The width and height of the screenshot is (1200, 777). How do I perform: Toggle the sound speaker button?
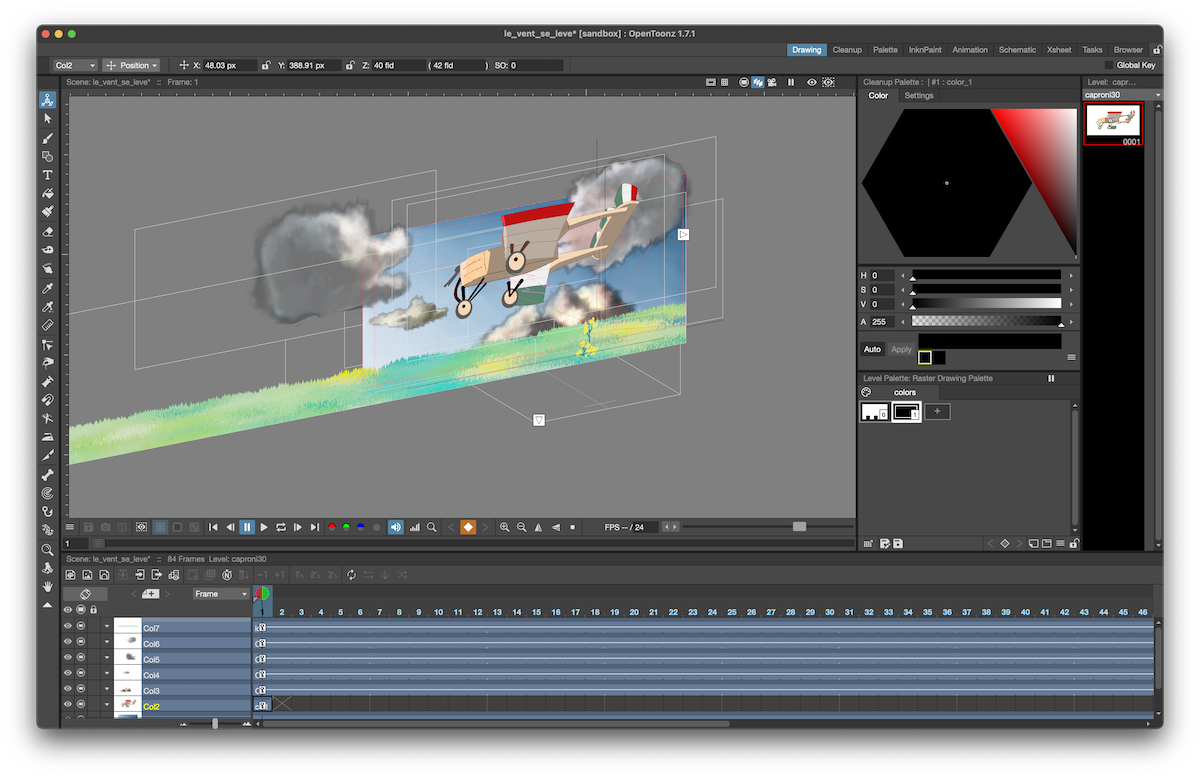coord(395,527)
